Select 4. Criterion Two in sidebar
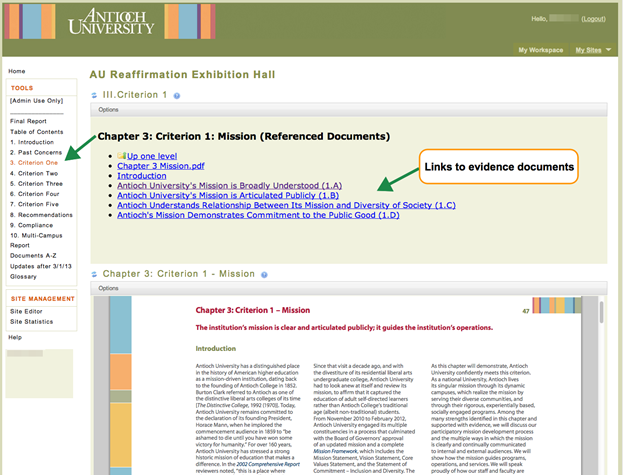 click(x=34, y=174)
